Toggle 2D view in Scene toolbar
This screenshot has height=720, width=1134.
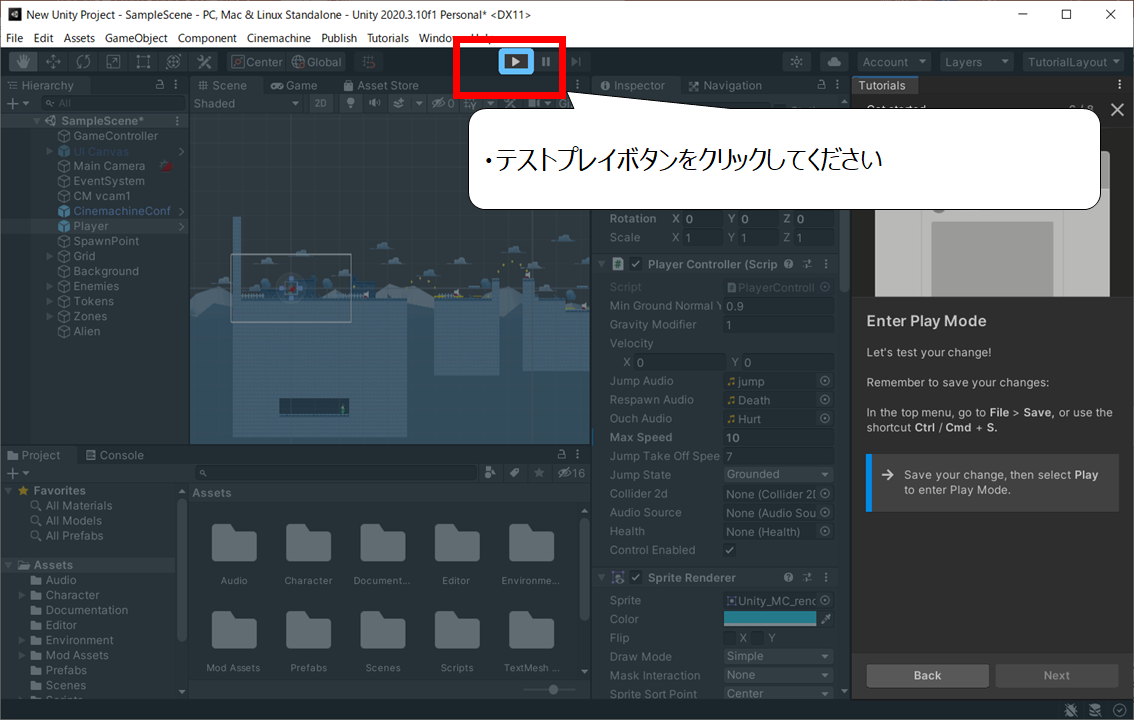coord(320,103)
